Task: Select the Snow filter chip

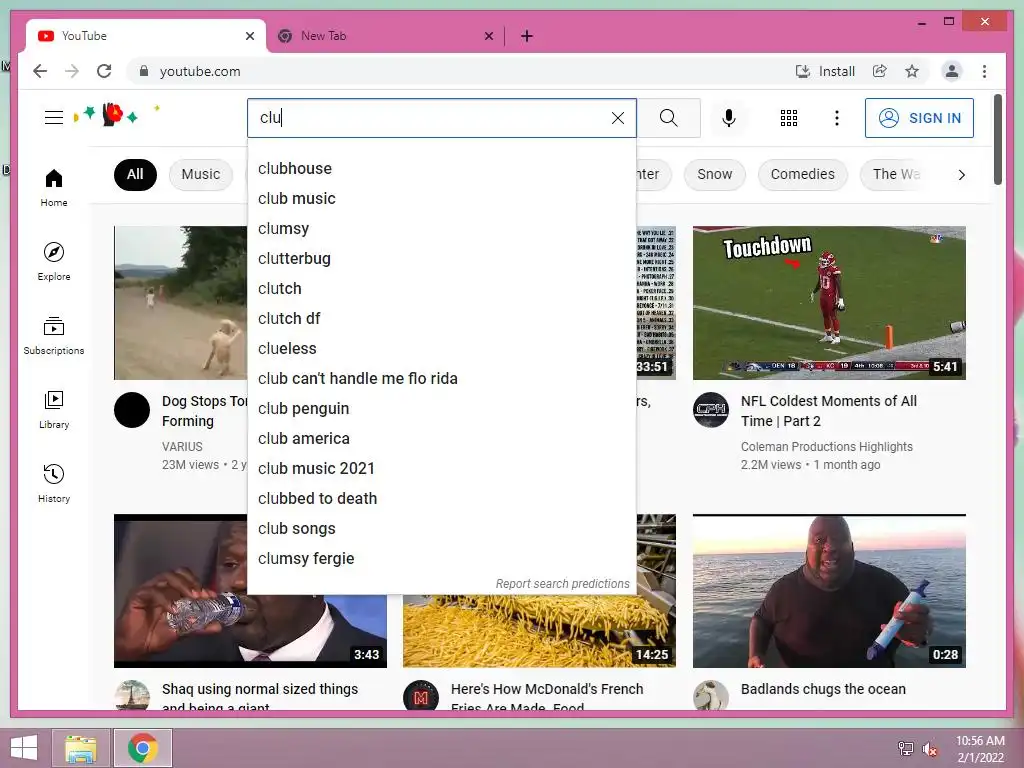Action: pyautogui.click(x=714, y=174)
